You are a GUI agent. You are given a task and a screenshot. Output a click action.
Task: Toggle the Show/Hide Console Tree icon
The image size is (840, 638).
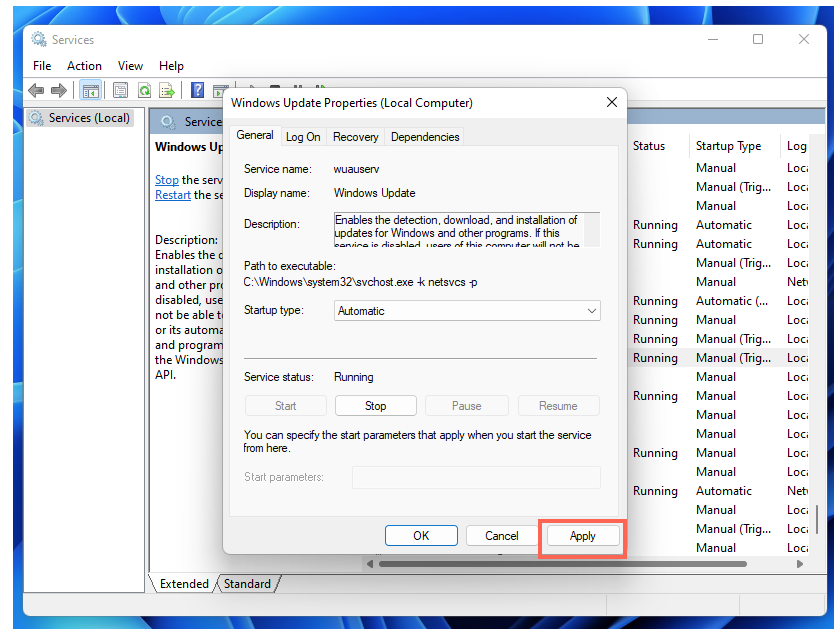pyautogui.click(x=91, y=91)
